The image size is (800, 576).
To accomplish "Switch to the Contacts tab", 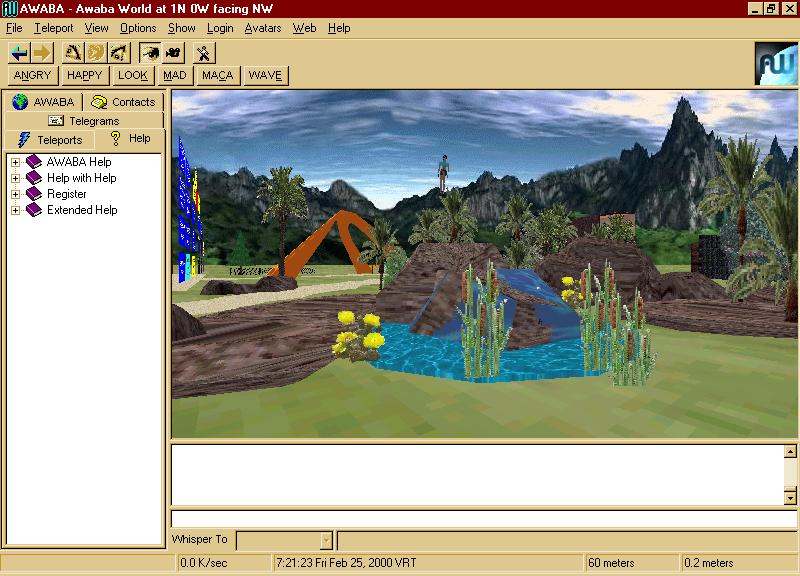I will 123,102.
